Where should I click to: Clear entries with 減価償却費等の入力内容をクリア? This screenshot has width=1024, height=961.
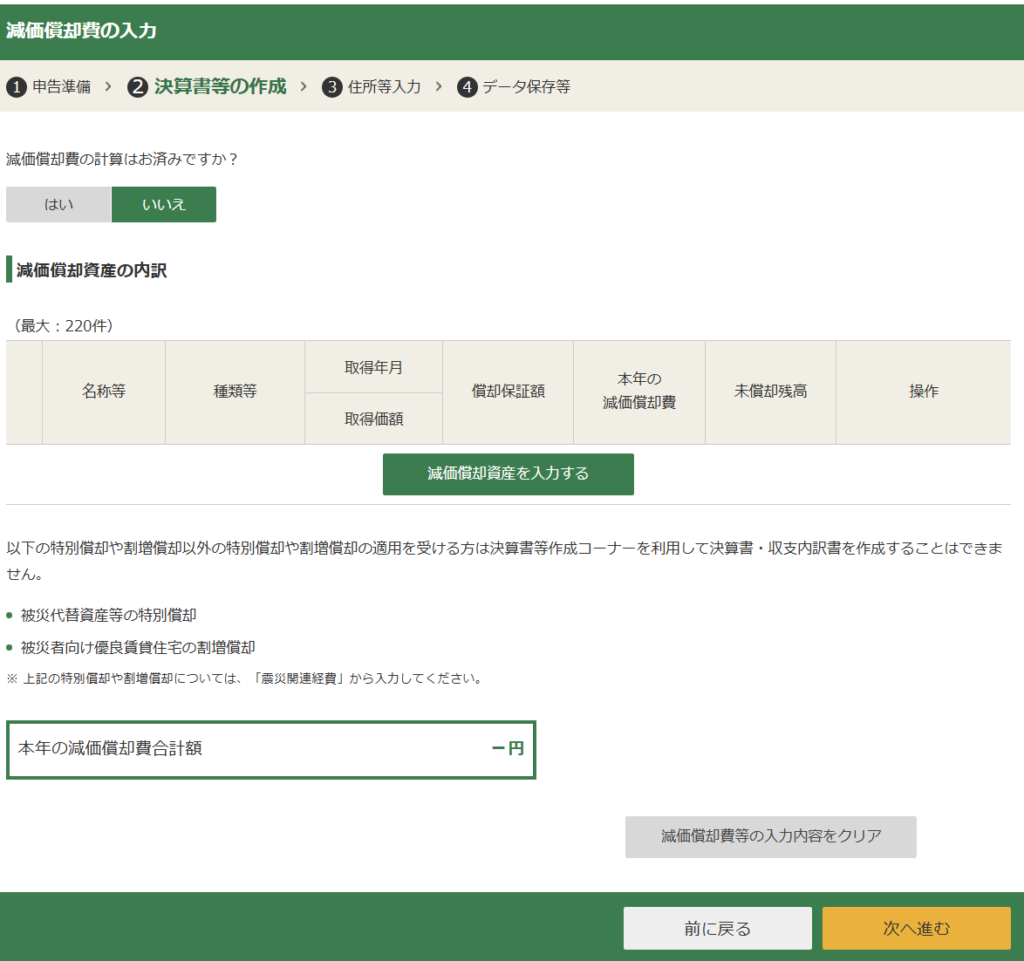click(771, 836)
